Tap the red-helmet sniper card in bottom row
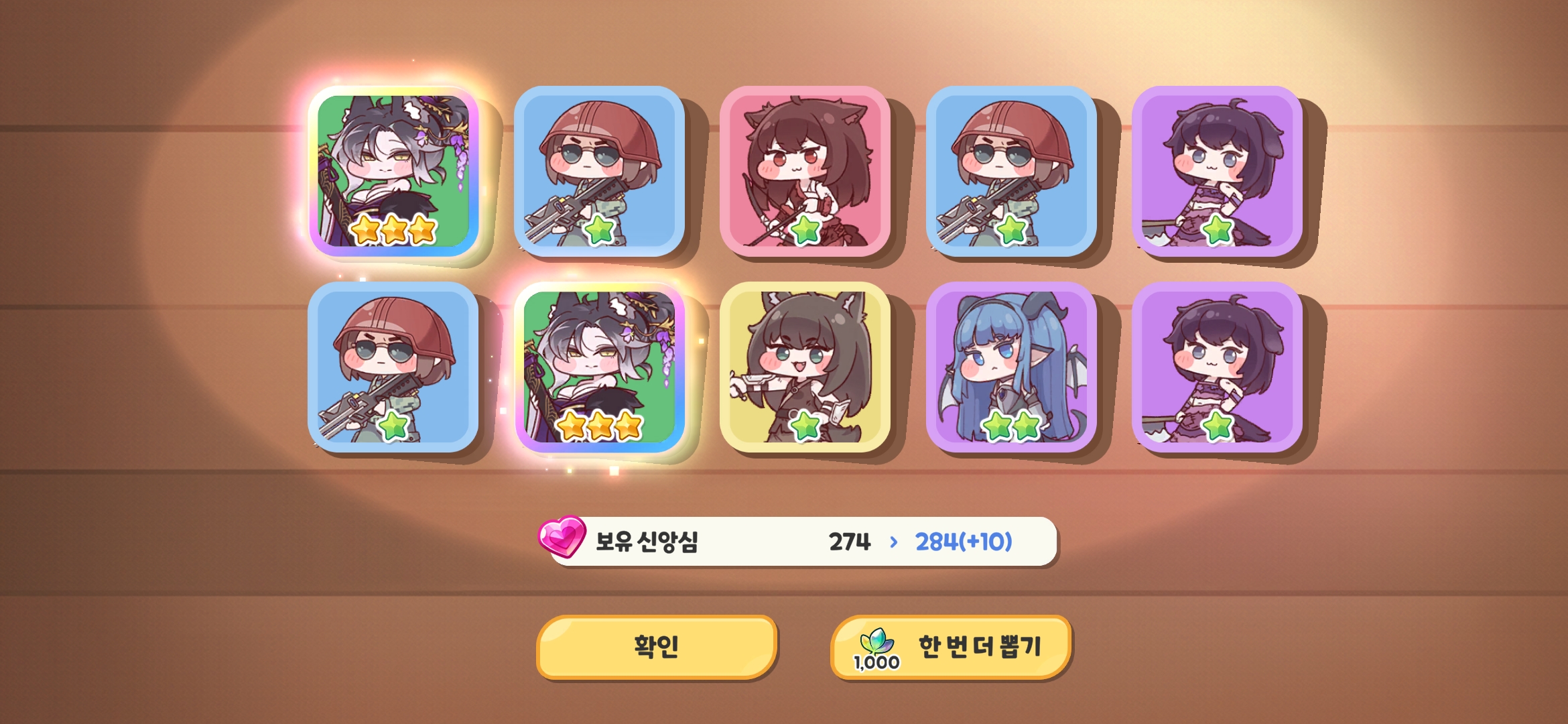 pos(393,367)
